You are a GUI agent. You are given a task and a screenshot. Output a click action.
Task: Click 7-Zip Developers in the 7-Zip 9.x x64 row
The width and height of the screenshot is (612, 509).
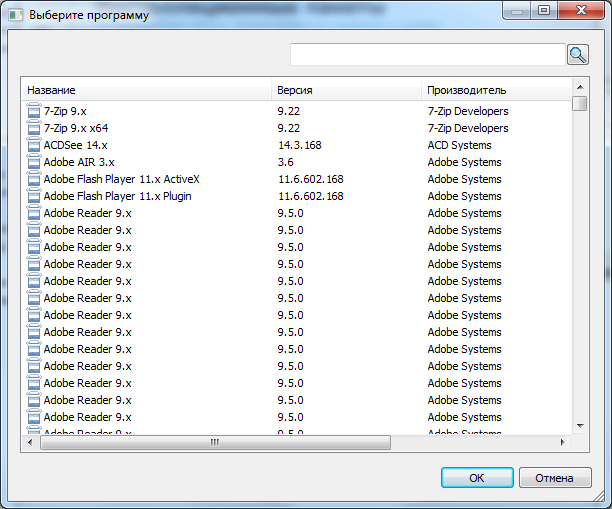pos(468,128)
